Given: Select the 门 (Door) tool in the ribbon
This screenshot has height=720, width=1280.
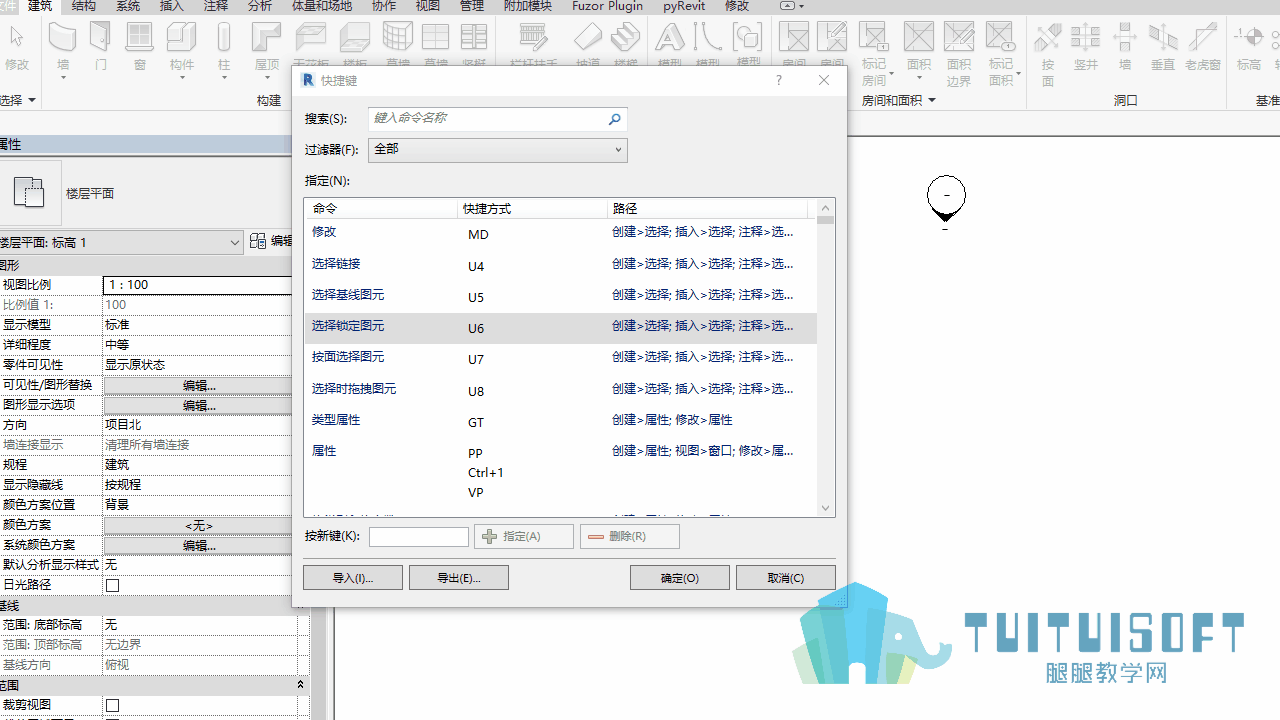Looking at the screenshot, I should 101,46.
